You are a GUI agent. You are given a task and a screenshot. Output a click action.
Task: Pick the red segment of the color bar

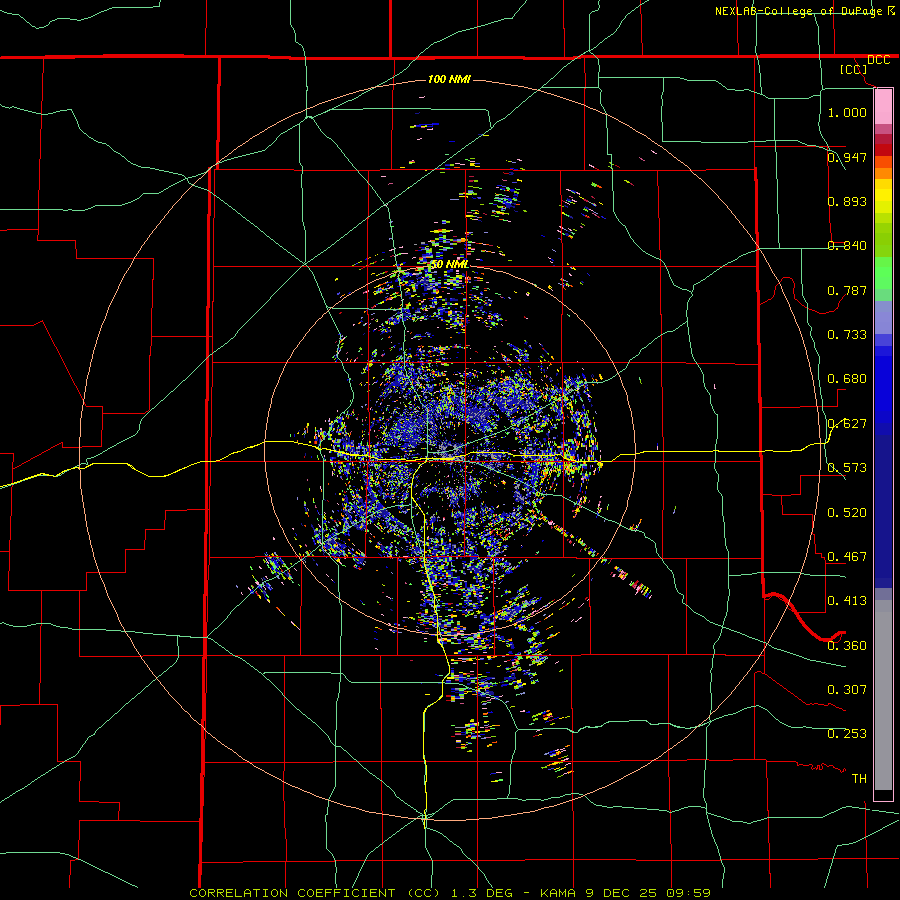pyautogui.click(x=883, y=150)
